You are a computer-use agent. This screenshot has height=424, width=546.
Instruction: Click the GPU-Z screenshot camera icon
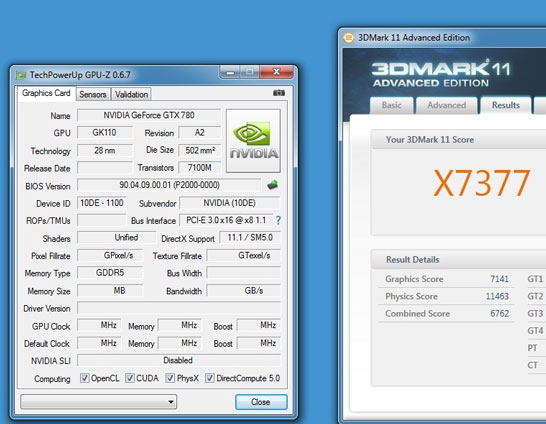tap(279, 93)
